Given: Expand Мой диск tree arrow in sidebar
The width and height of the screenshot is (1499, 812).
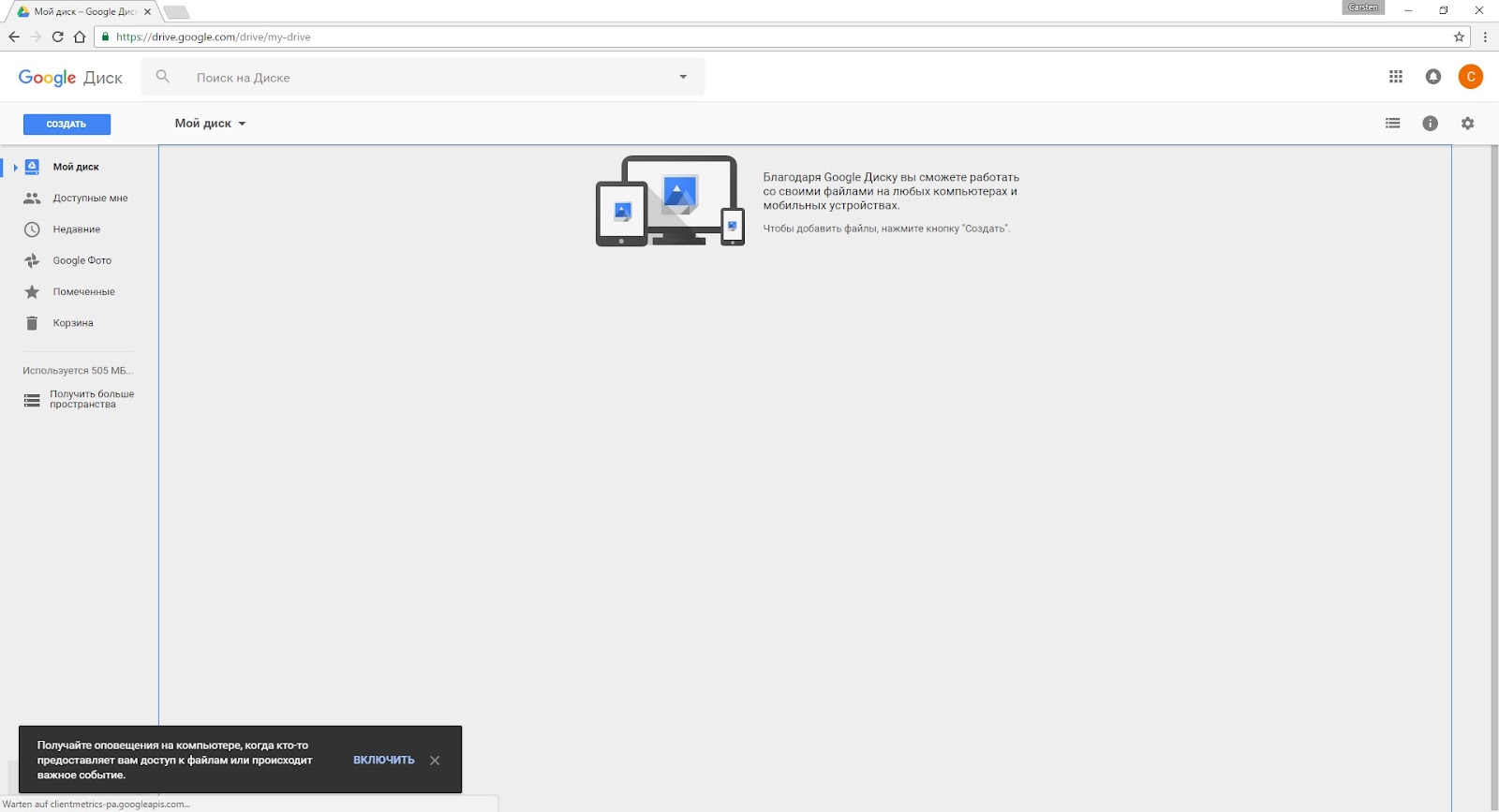Looking at the screenshot, I should tap(15, 168).
